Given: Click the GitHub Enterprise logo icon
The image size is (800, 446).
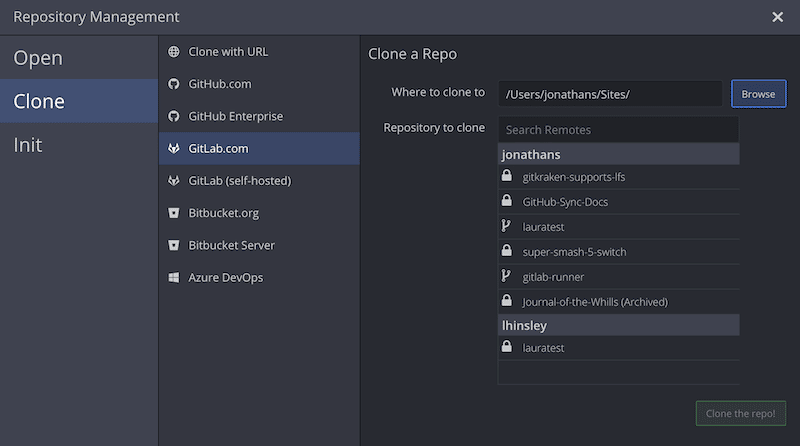Looking at the screenshot, I should [x=174, y=116].
